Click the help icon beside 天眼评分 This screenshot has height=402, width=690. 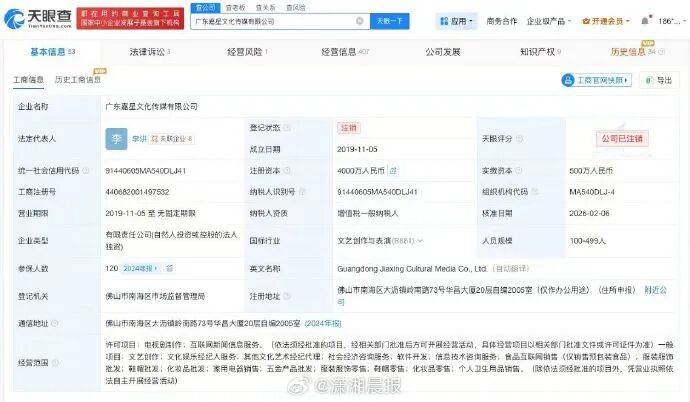(x=519, y=139)
